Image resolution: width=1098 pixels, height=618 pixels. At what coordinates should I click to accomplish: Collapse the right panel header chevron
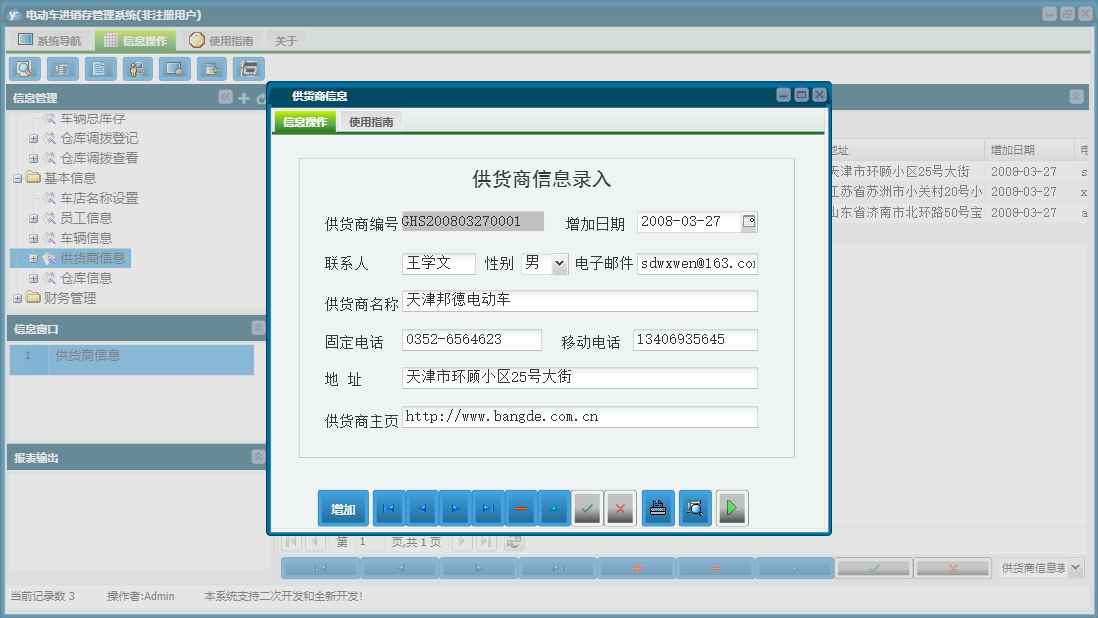1076,97
